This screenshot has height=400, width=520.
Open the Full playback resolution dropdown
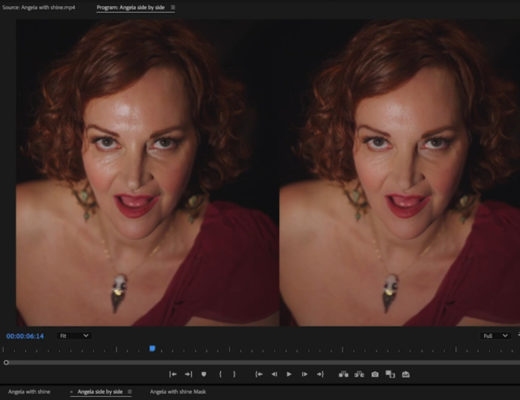pos(495,336)
